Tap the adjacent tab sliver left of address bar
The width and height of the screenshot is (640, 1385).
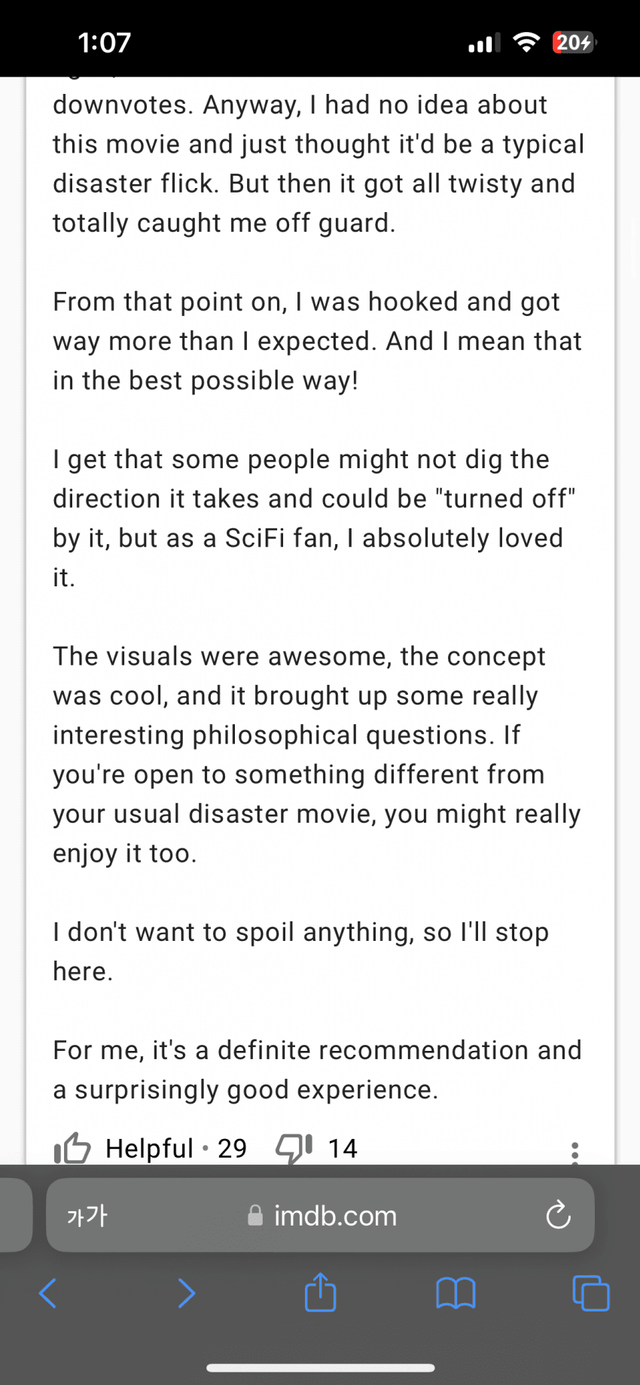tap(14, 1215)
